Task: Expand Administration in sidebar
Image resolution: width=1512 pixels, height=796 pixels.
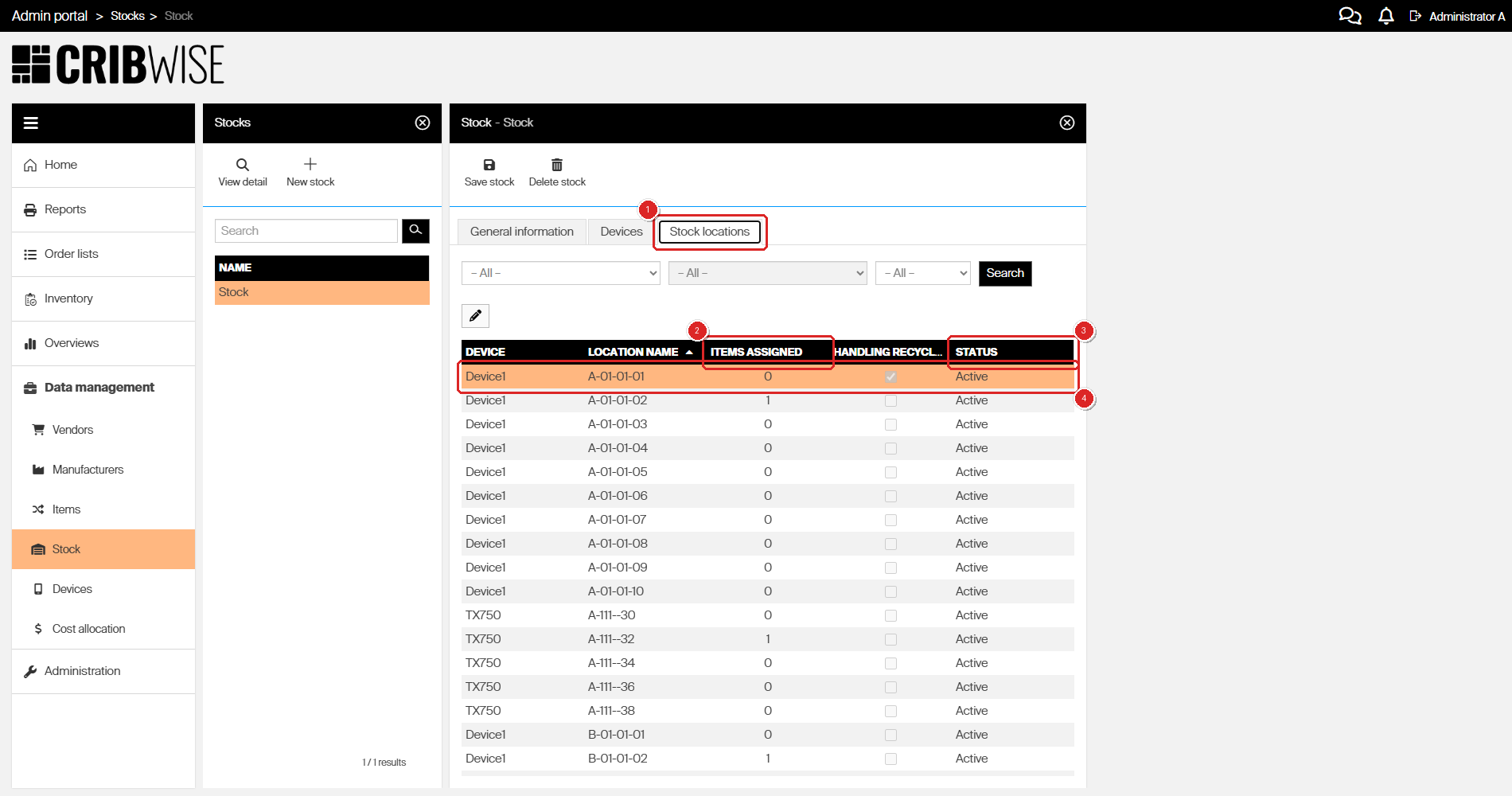Action: pos(103,671)
